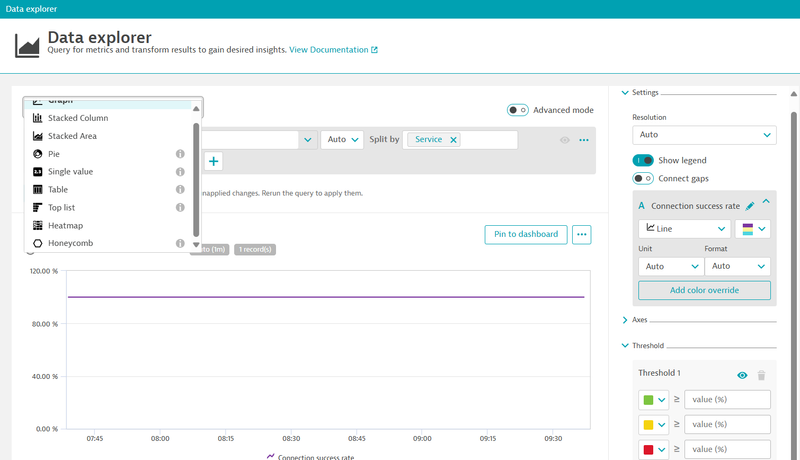800x460 pixels.
Task: Click the plus icon to add a metric
Action: [213, 161]
